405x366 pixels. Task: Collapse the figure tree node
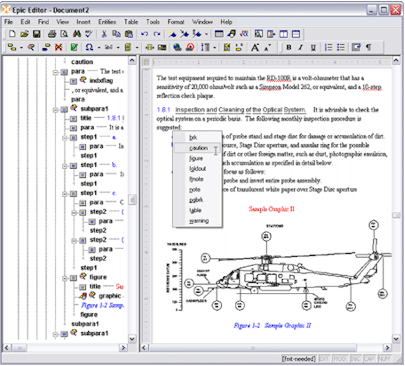(x=65, y=277)
